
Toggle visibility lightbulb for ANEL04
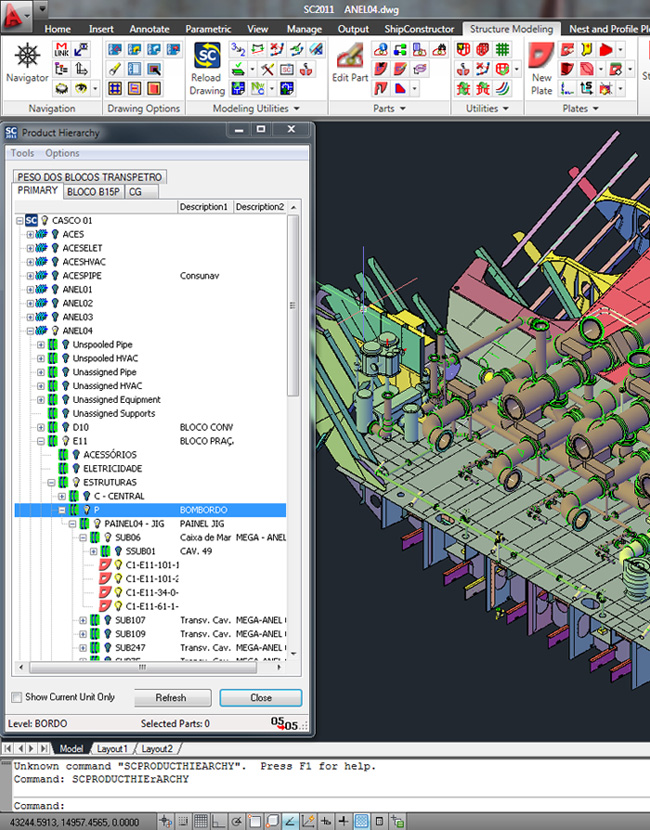(x=55, y=330)
